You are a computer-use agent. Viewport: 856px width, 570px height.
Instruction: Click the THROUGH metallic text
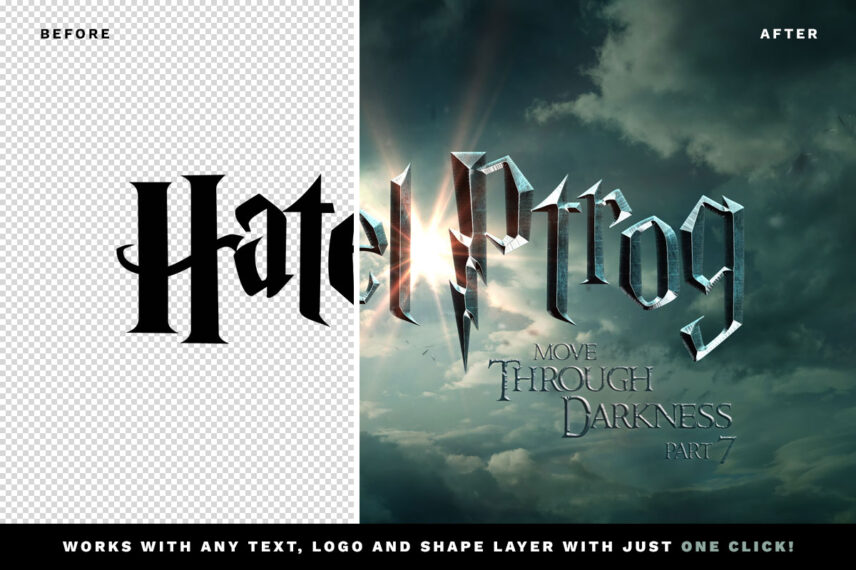click(x=570, y=378)
